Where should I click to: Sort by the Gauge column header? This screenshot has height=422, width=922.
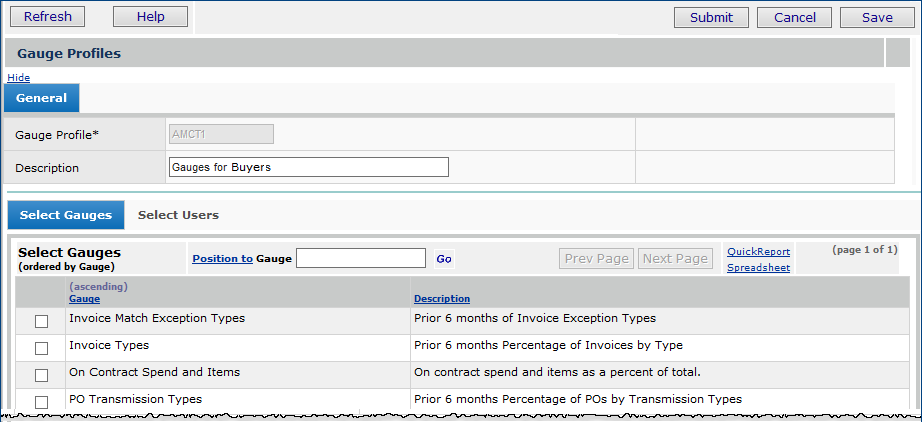(84, 299)
